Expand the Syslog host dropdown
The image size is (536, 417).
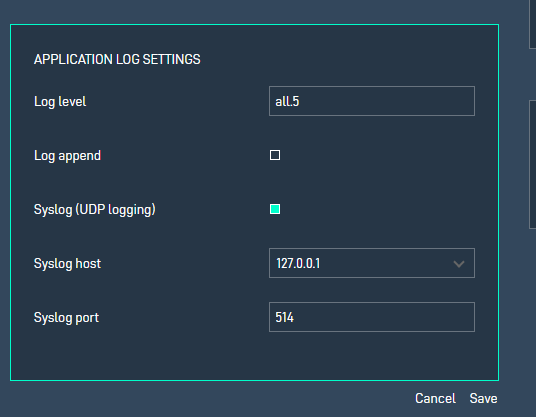tap(372, 263)
